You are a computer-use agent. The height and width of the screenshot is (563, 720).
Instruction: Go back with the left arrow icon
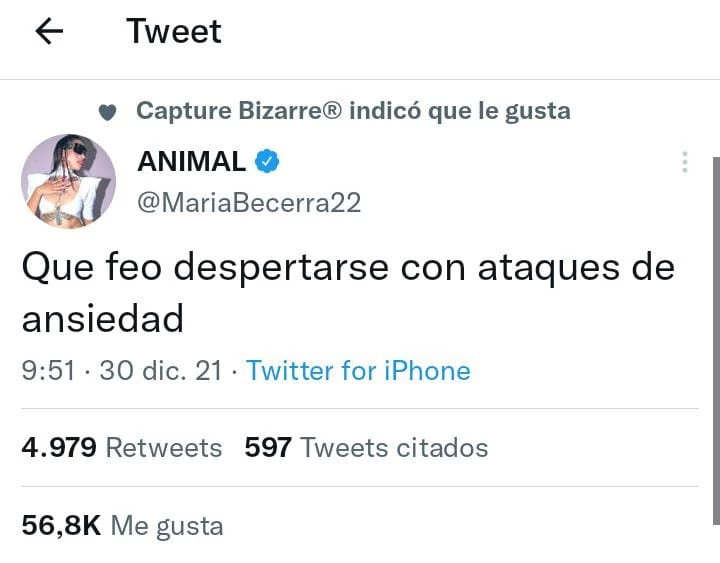49,31
